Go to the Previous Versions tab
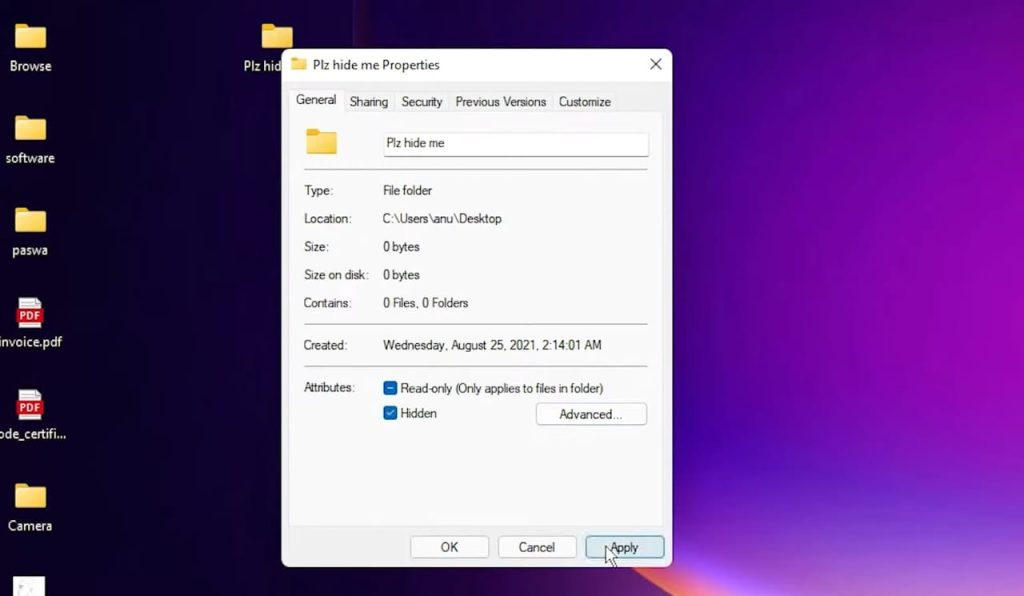 [501, 102]
